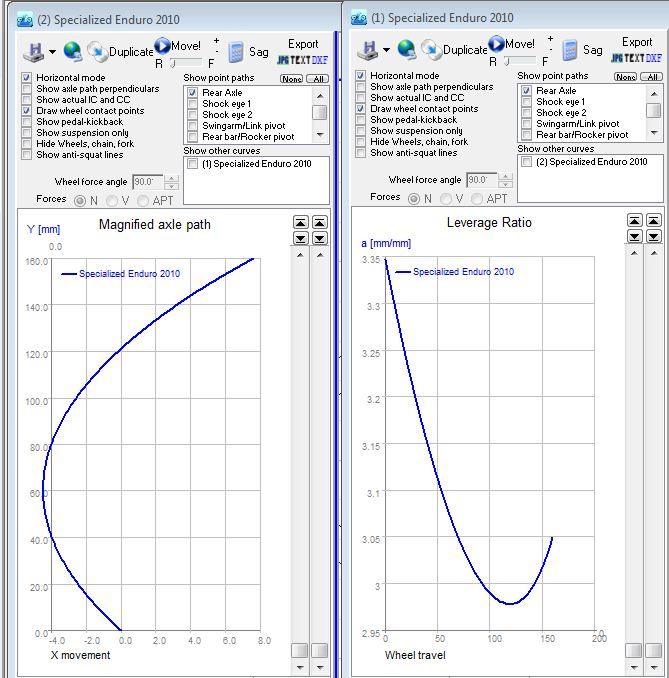This screenshot has width=669, height=678.
Task: Click the Move! play icon in window (1)
Action: pyautogui.click(x=496, y=44)
